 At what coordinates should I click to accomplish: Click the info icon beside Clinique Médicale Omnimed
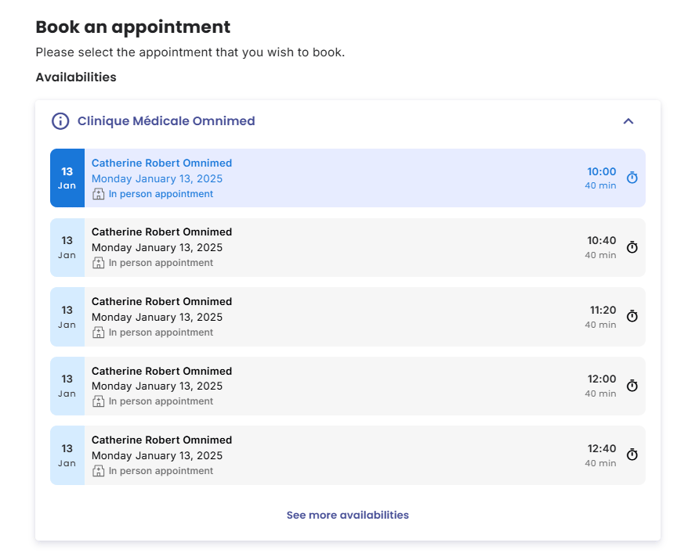point(60,121)
